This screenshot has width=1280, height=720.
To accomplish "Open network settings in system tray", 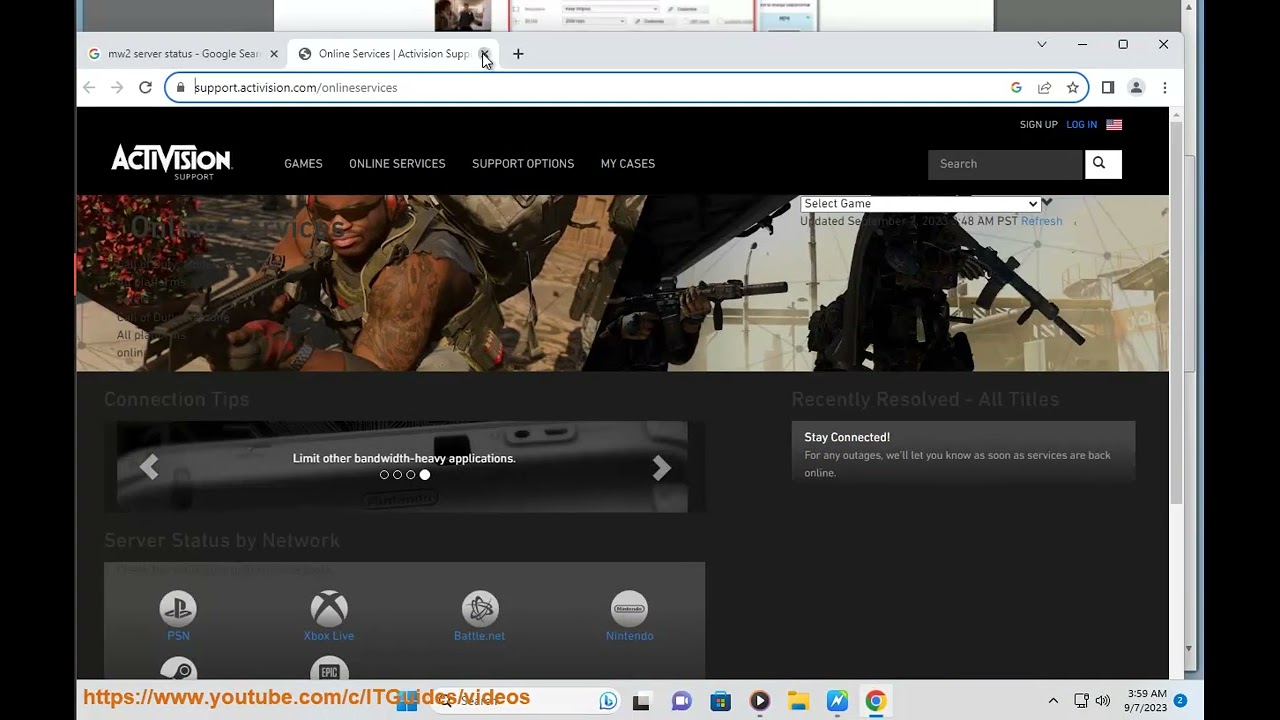I will point(1081,701).
